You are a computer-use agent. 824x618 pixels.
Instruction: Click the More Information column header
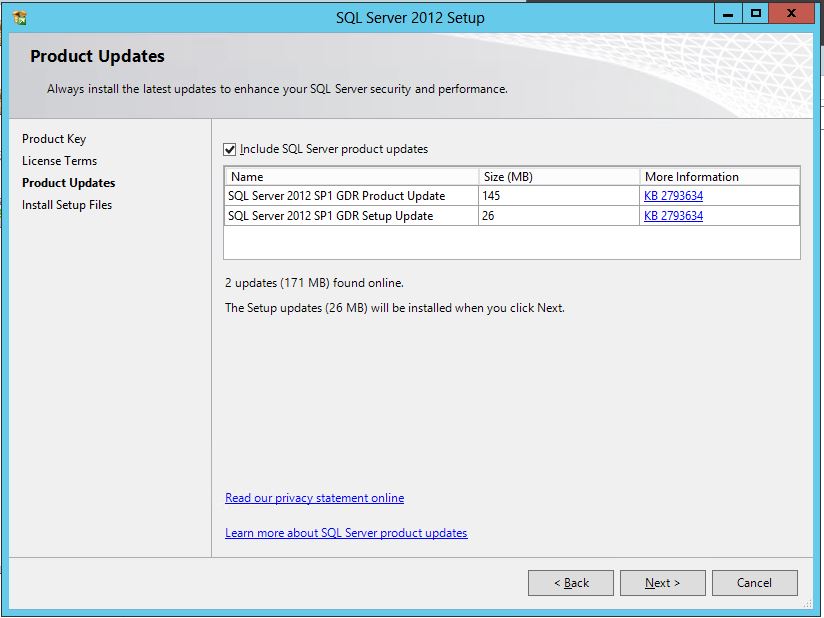pyautogui.click(x=719, y=177)
